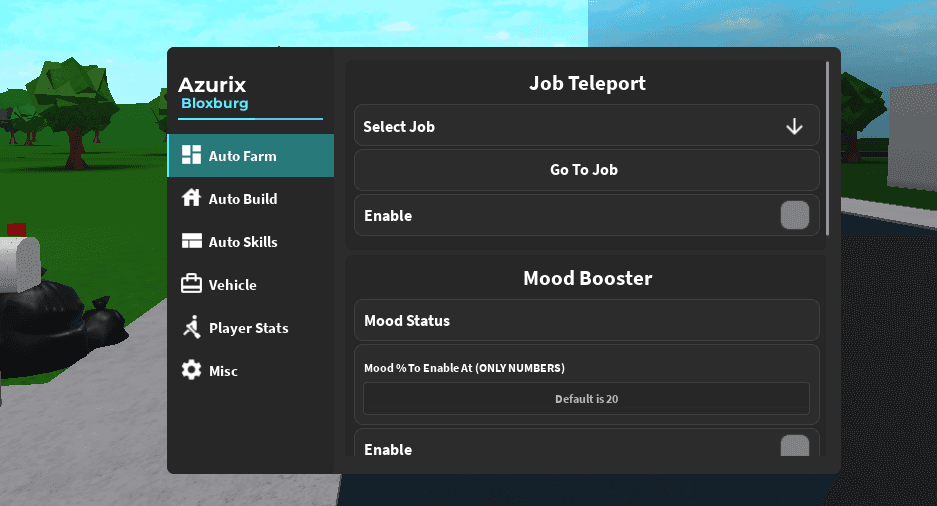
Task: Click the Misc gear icon
Action: (x=191, y=371)
